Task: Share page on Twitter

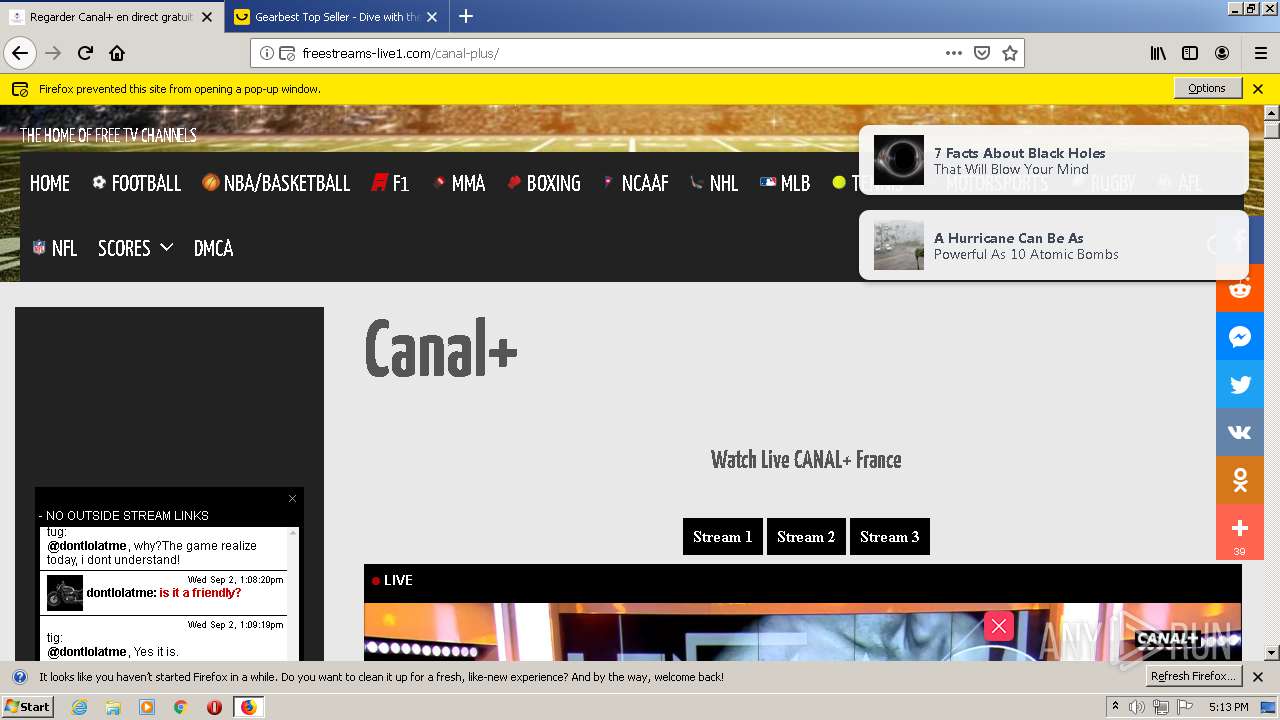Action: 1240,384
